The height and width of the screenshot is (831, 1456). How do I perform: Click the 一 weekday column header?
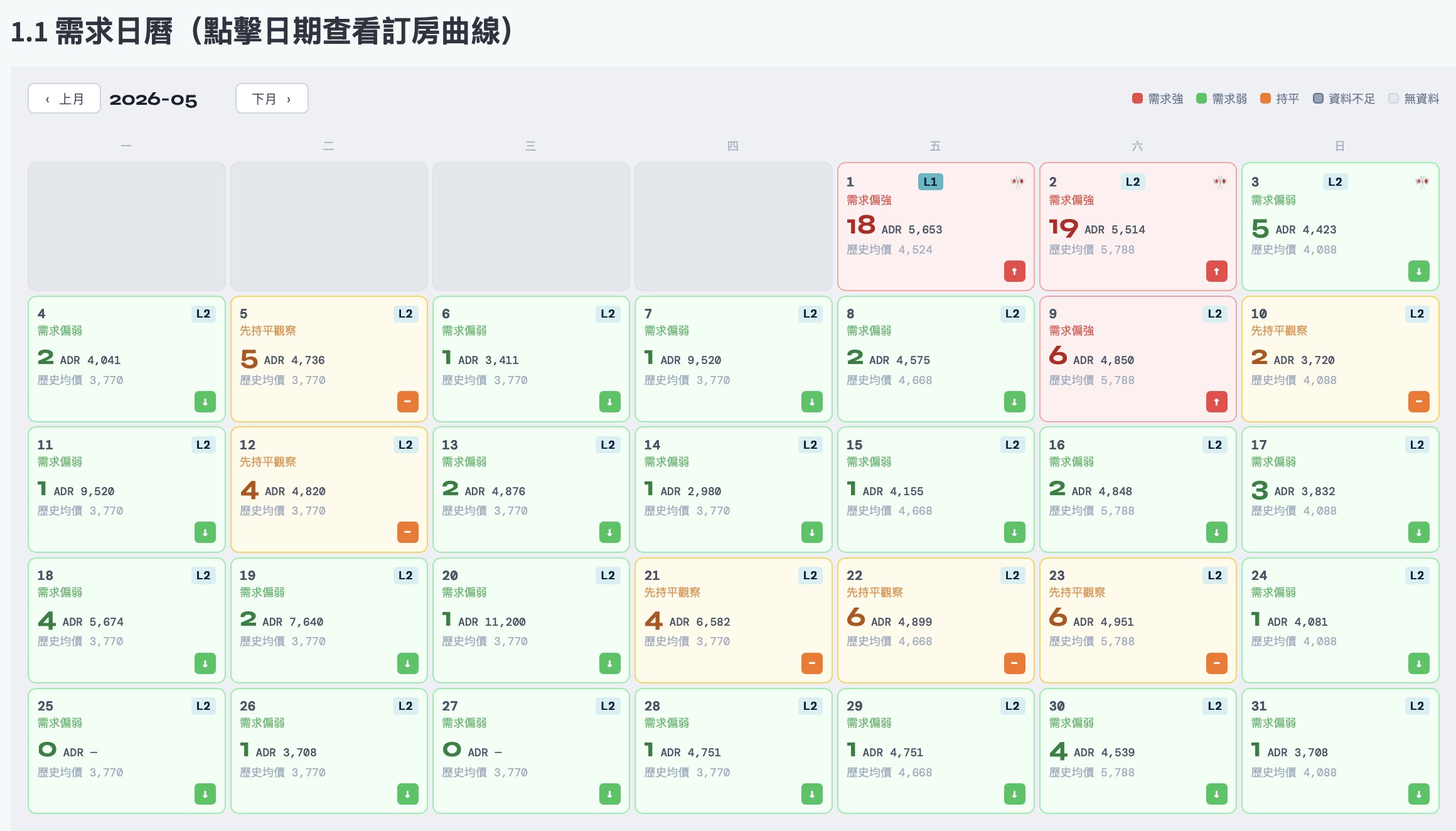click(x=126, y=146)
